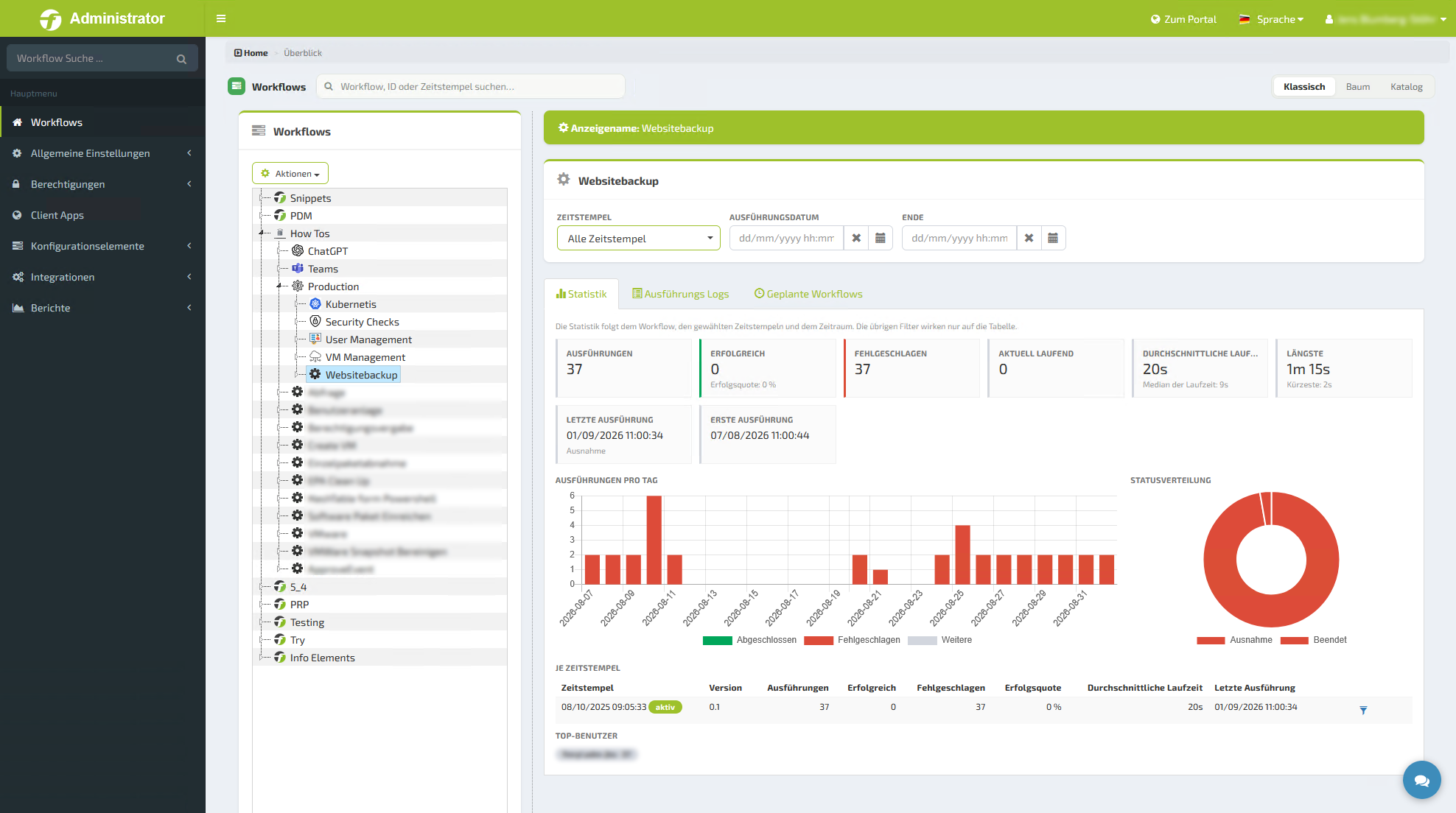Click the VM Management cloud icon
Viewport: 1456px width, 813px height.
(x=315, y=356)
